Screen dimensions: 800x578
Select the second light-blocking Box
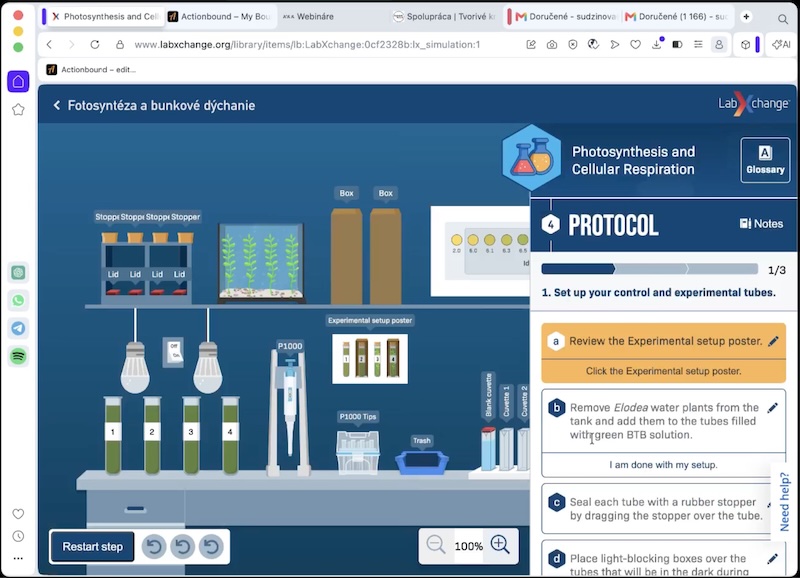point(385,256)
